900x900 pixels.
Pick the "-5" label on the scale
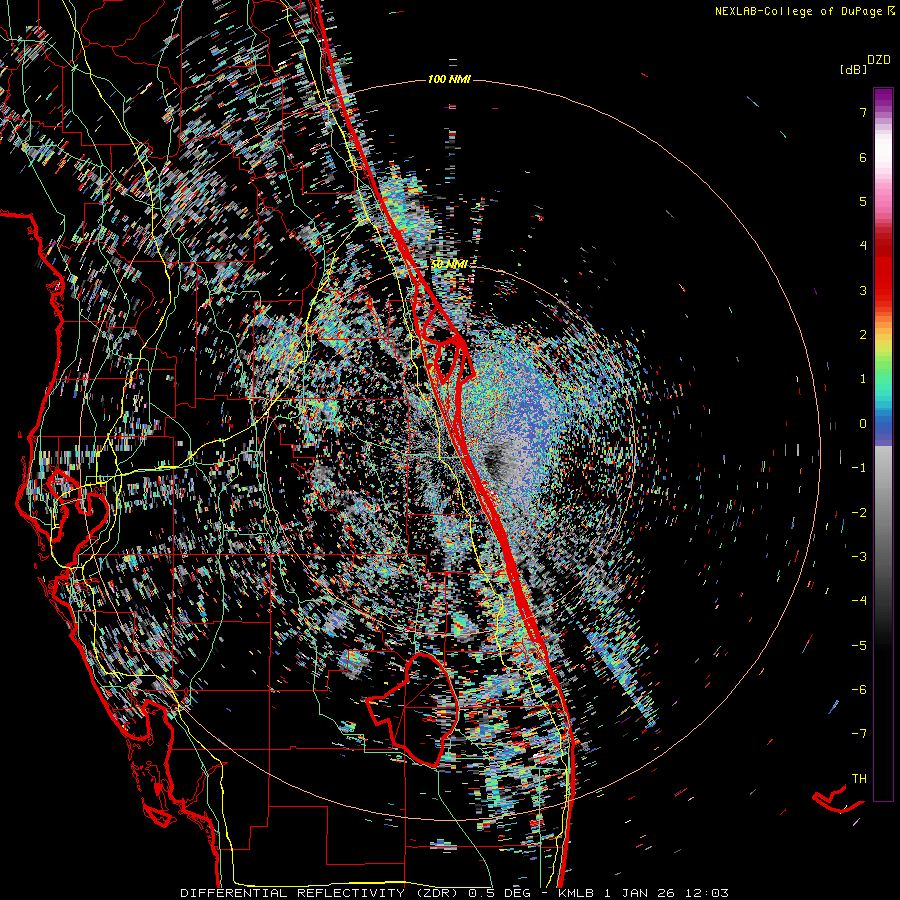coord(859,645)
